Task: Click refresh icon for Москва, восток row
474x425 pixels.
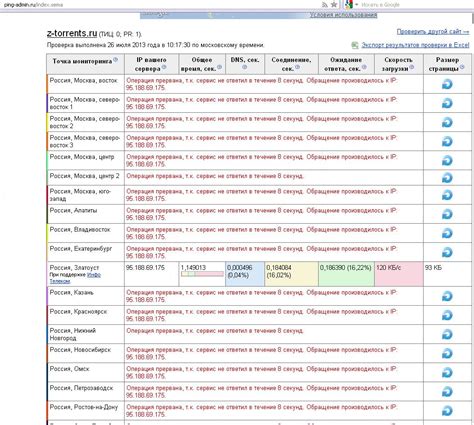Action: click(447, 84)
